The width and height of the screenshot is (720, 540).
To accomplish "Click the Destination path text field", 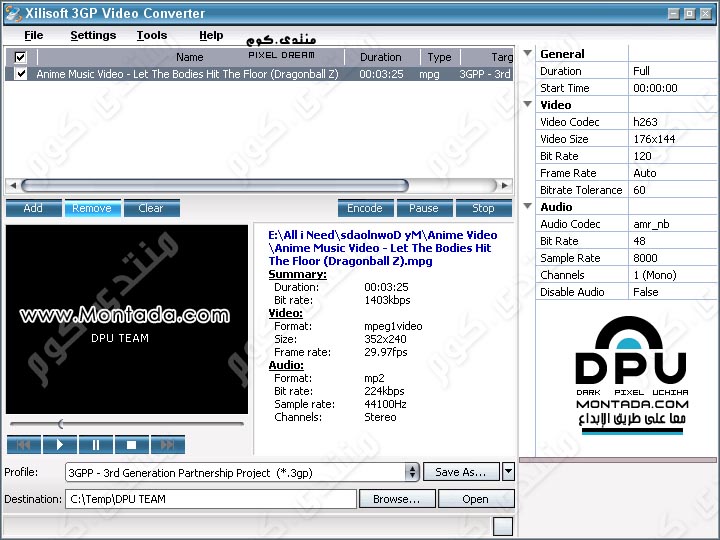I will [x=212, y=499].
